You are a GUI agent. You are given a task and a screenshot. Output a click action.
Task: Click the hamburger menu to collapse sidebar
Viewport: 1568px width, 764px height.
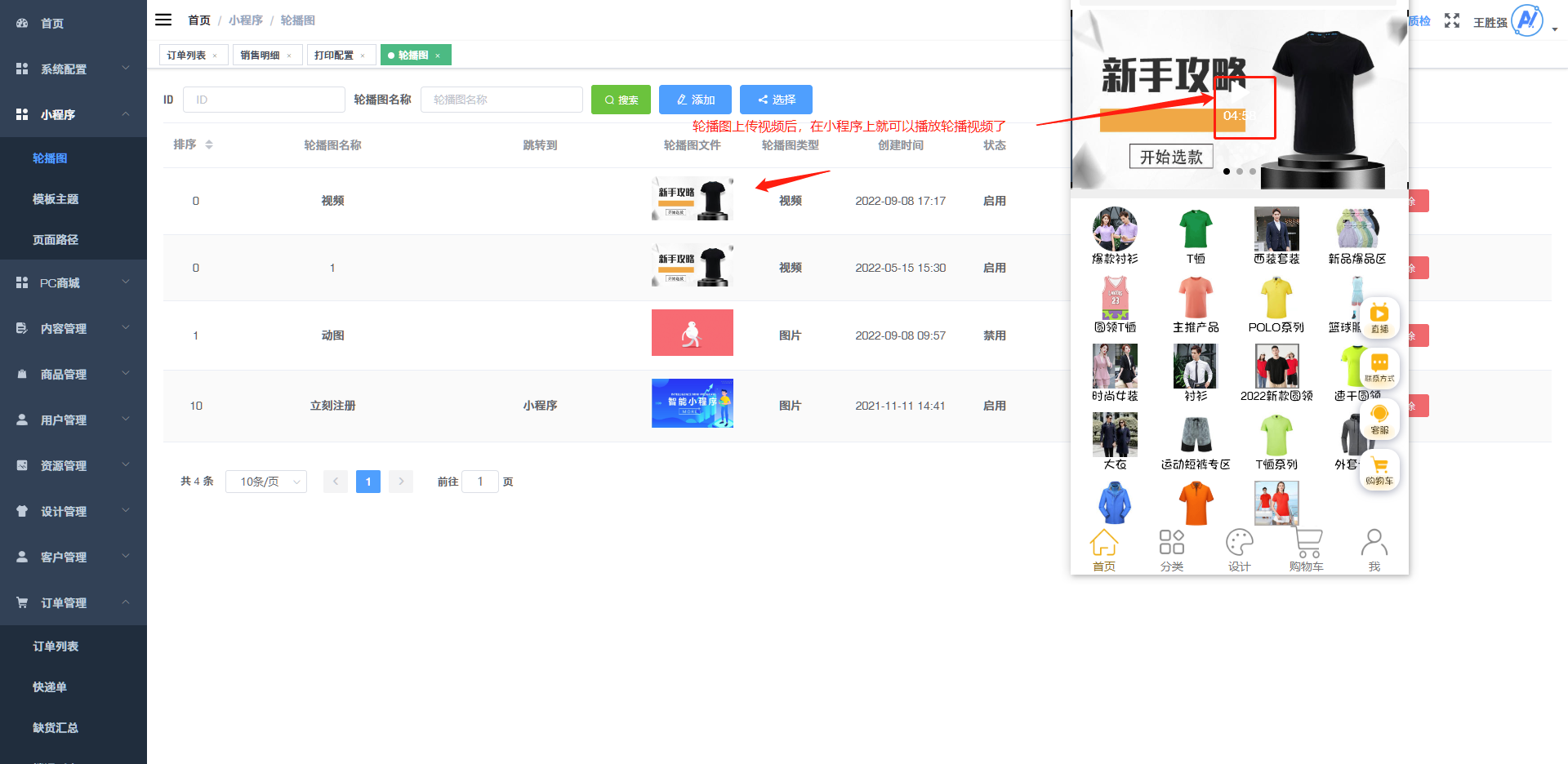click(163, 20)
